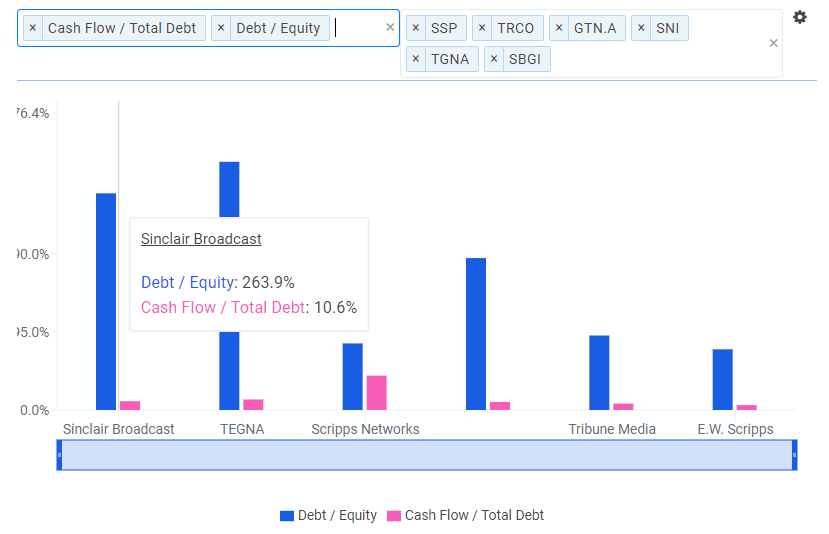Remove the Debt / Equity metric tag

tap(221, 28)
